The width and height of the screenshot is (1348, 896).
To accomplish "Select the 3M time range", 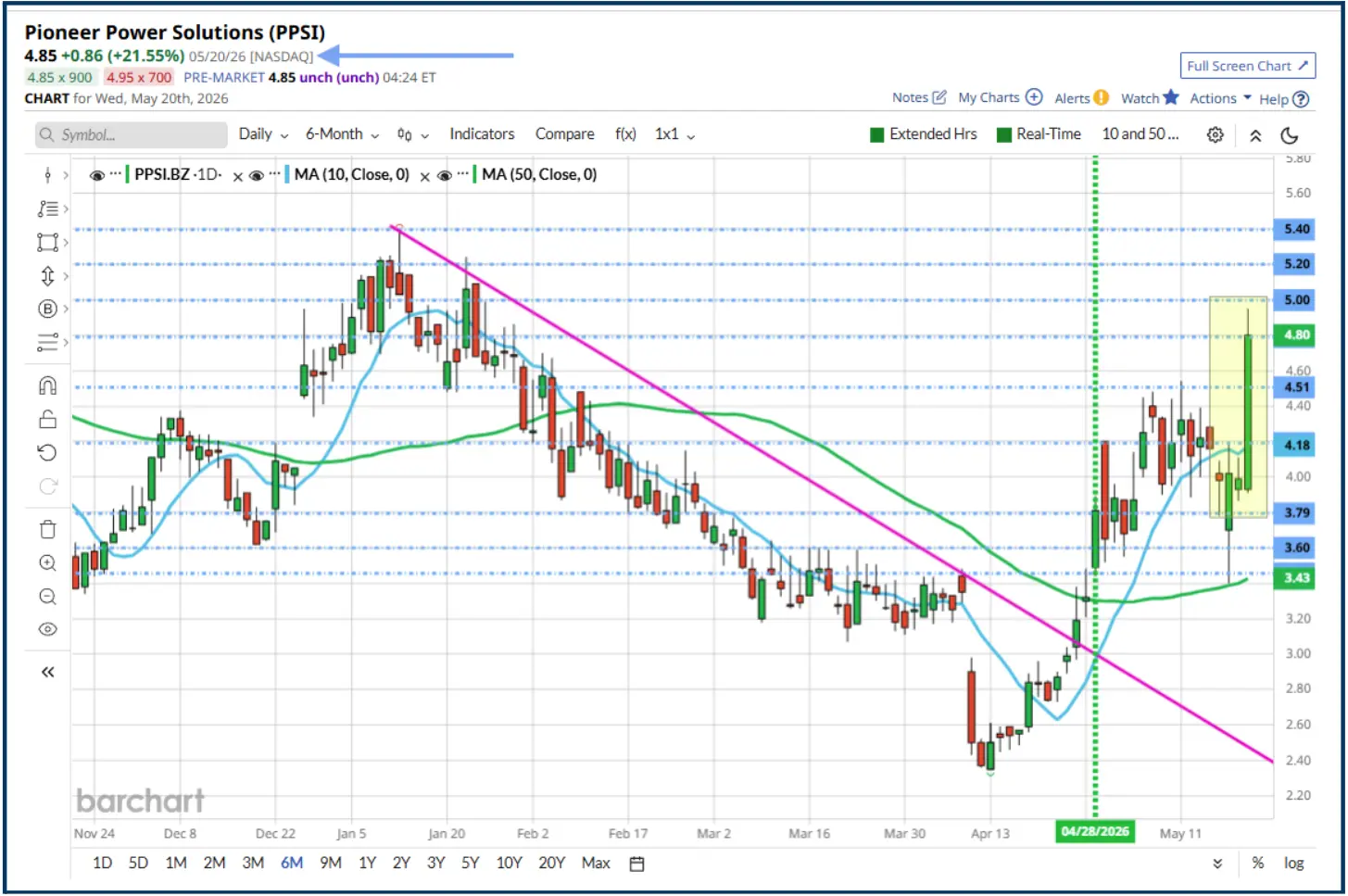I will click(x=253, y=864).
